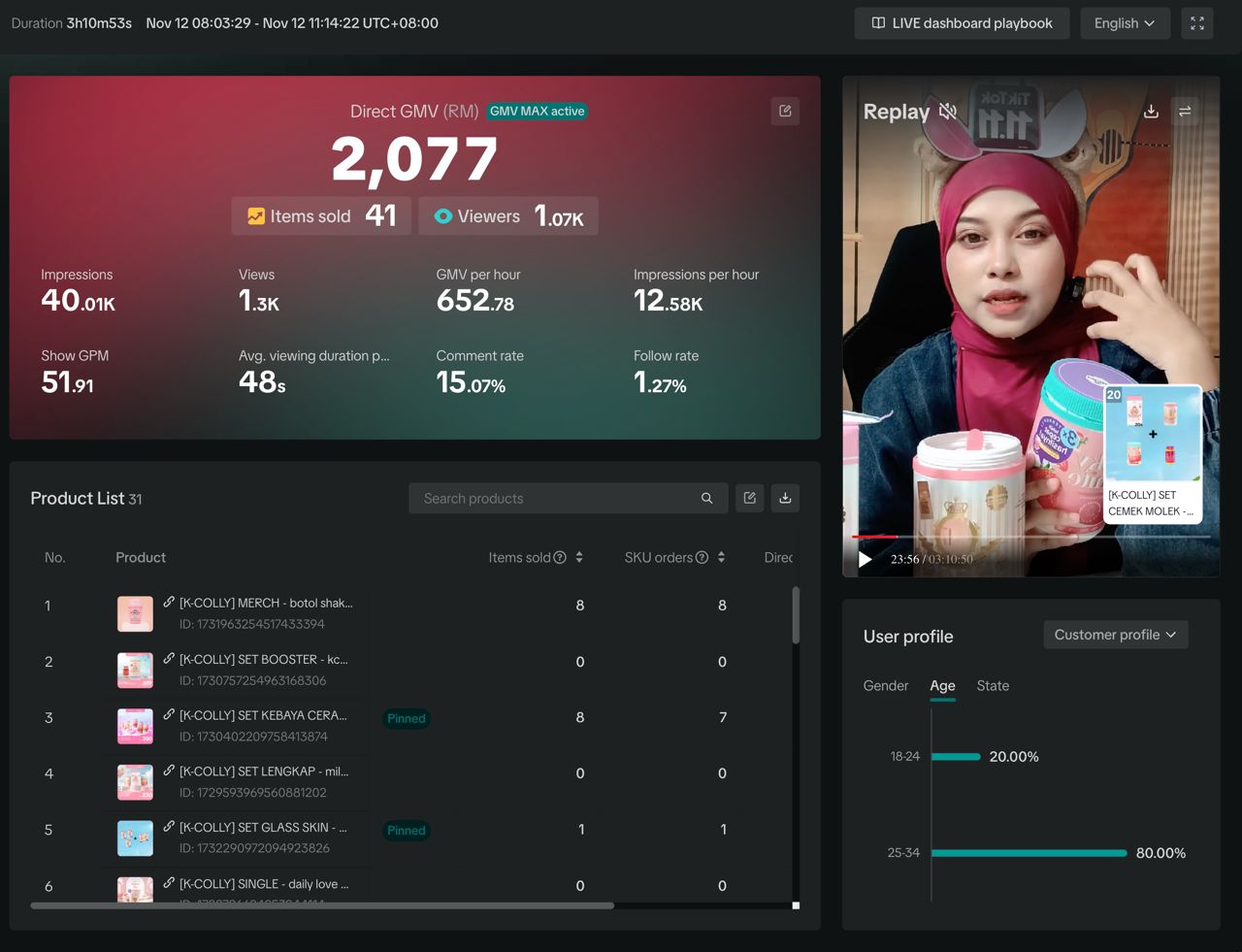Click the swap icon on replay video
This screenshot has width=1242, height=952.
(x=1185, y=112)
